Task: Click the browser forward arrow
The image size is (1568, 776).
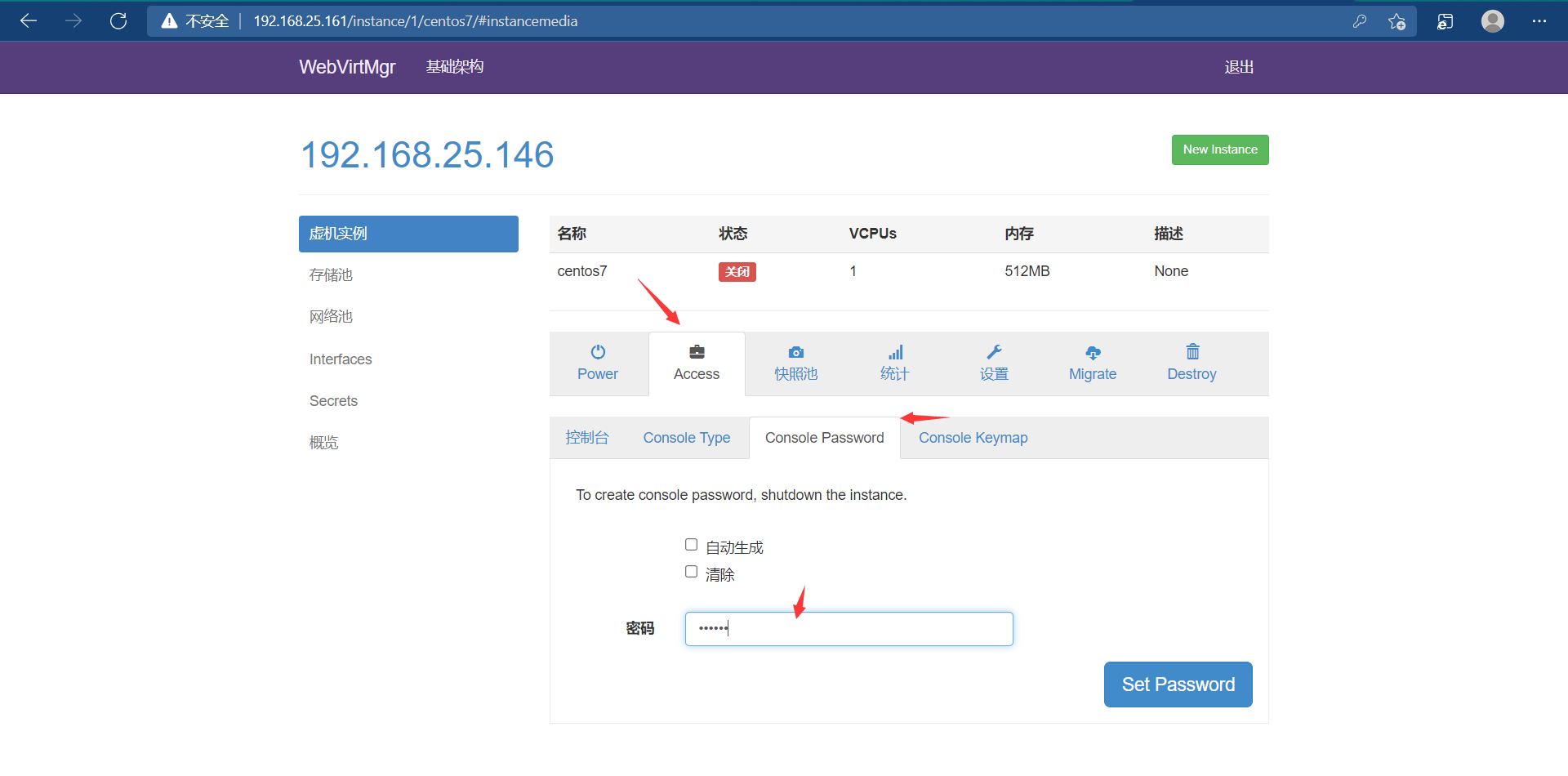Action: 73,21
